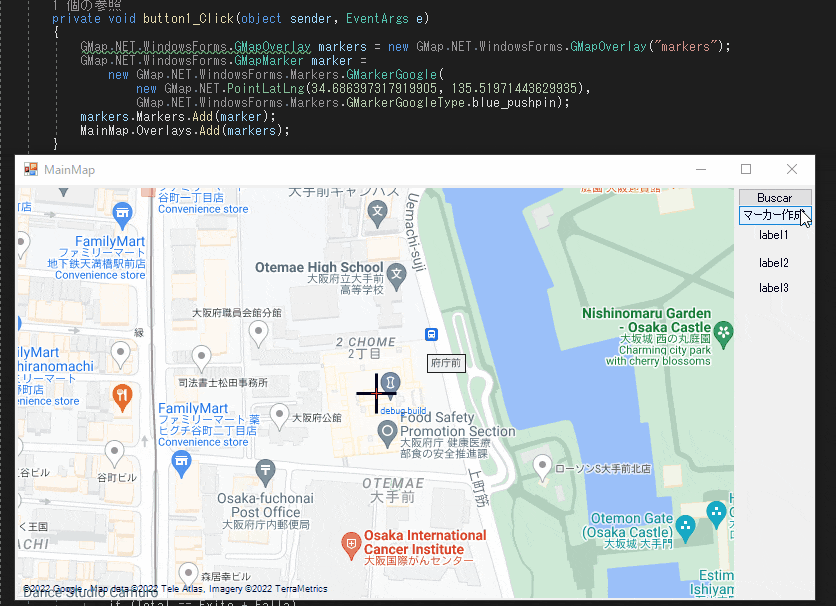Screen dimensions: 836x606
Task: Click the ローソンS大手前北店 map pin
Action: pyautogui.click(x=542, y=468)
